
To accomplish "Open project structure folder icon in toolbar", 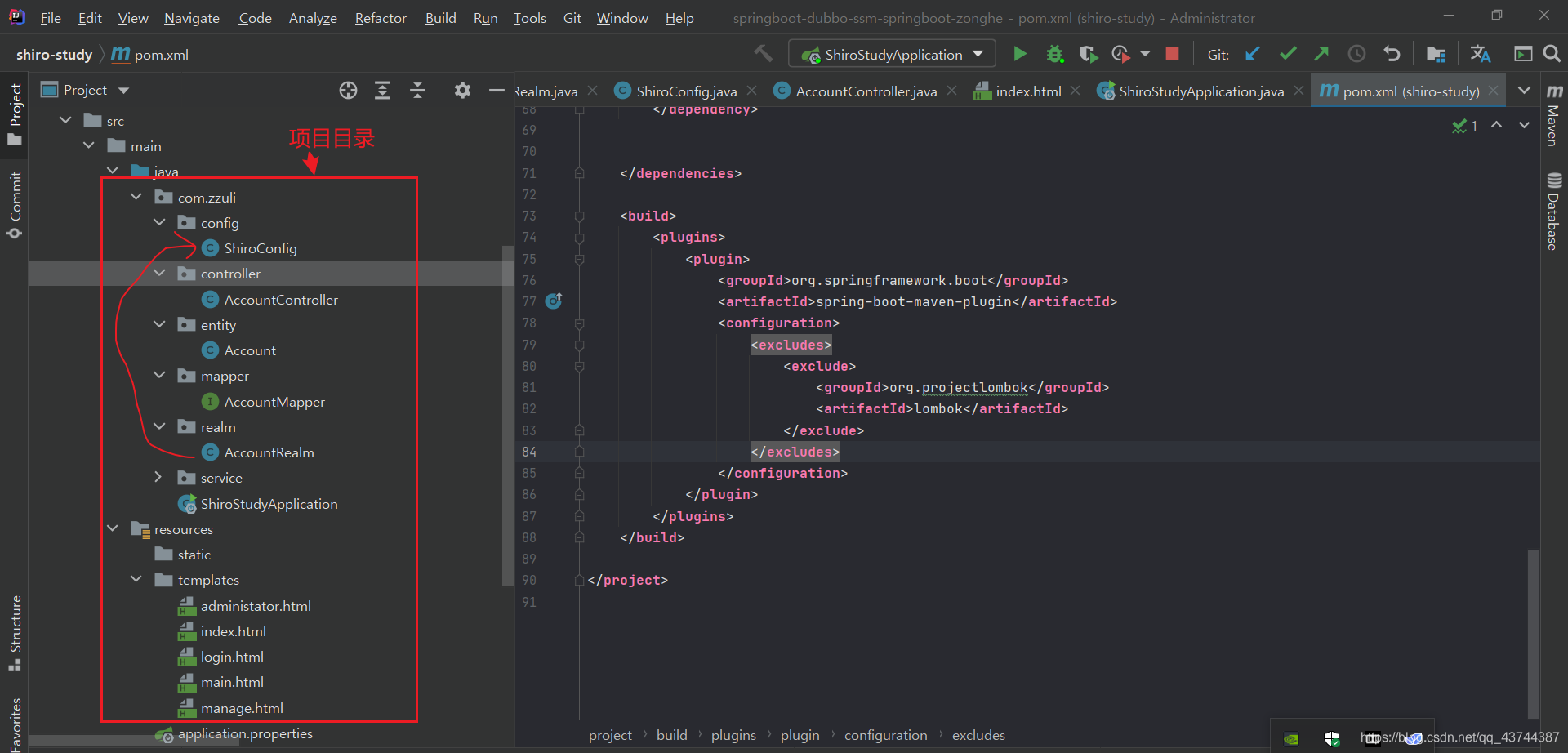I will (1436, 54).
